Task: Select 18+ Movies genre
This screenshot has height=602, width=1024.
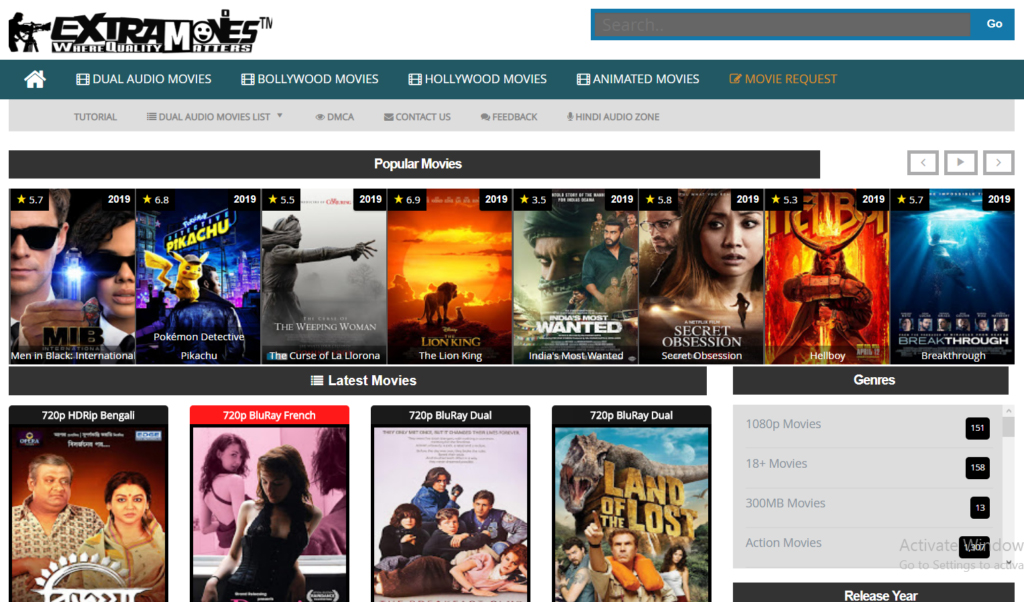Action: coord(776,464)
